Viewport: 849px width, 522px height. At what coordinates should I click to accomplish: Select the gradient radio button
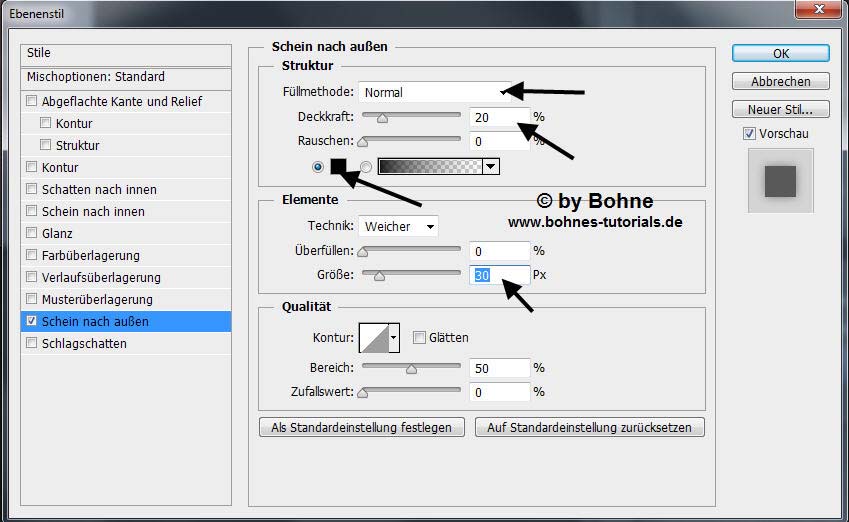coord(366,167)
